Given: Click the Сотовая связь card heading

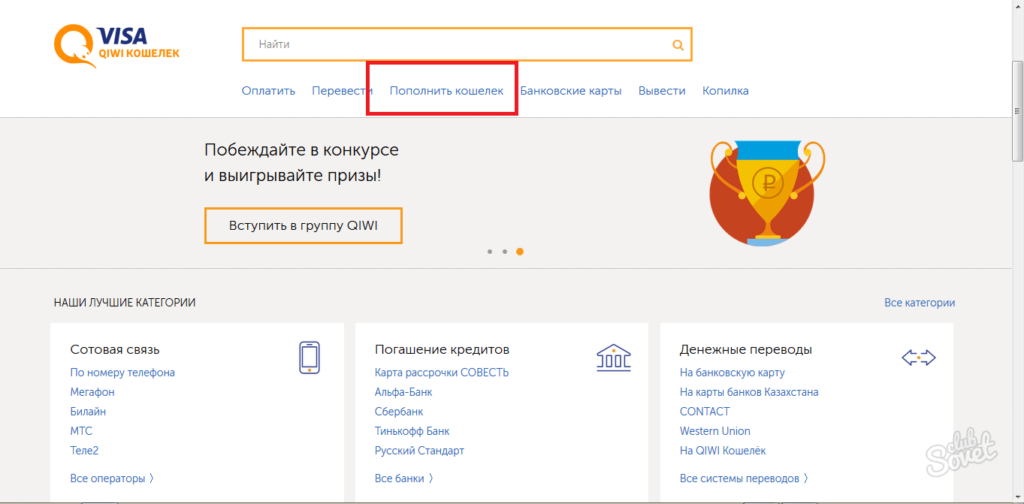Looking at the screenshot, I should [115, 350].
